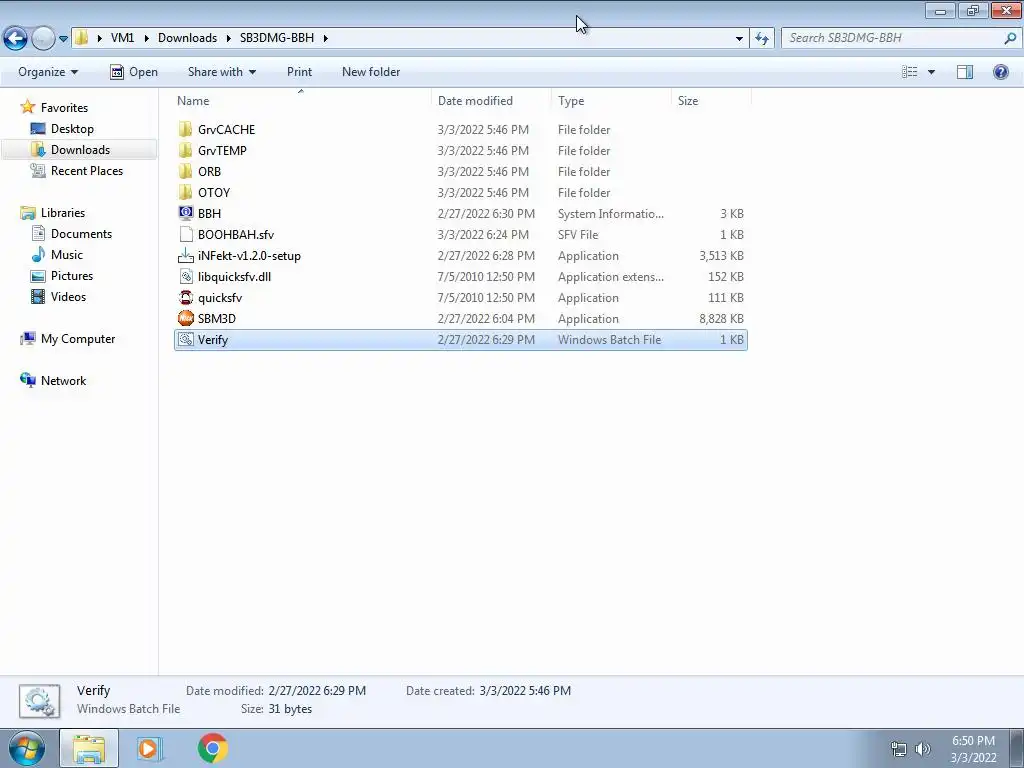This screenshot has height=768, width=1024.
Task: Create a New folder
Action: (x=371, y=72)
